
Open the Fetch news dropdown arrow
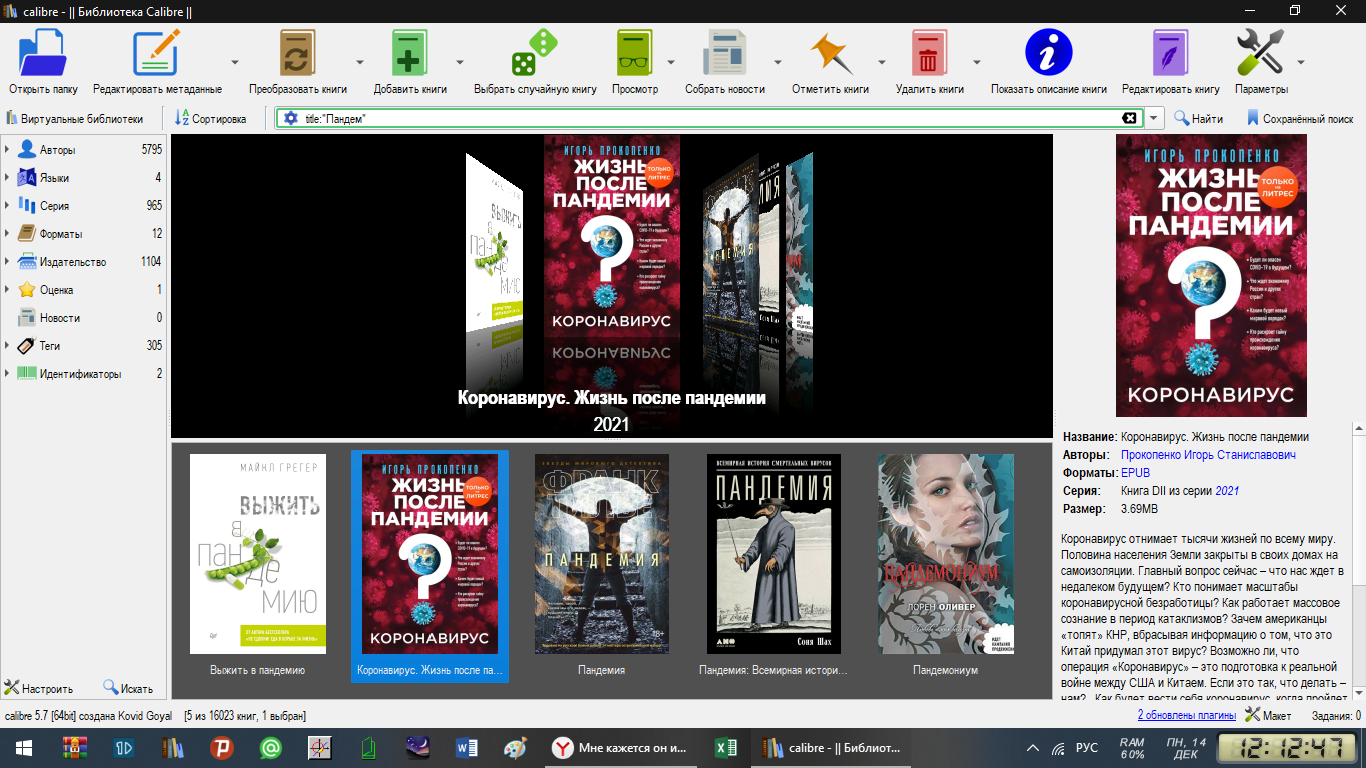click(x=777, y=61)
